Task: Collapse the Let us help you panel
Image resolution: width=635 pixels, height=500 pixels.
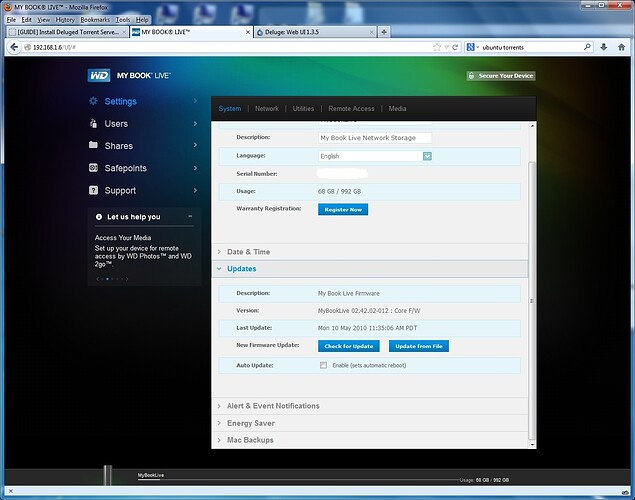Action: pos(190,217)
